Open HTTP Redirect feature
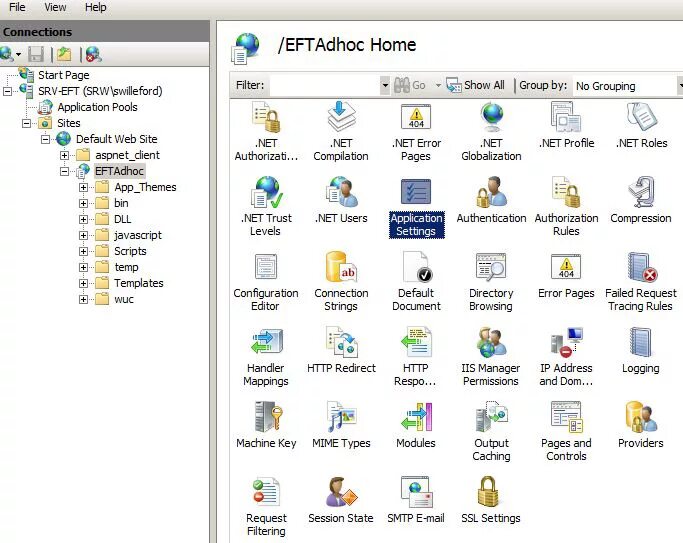 click(341, 350)
